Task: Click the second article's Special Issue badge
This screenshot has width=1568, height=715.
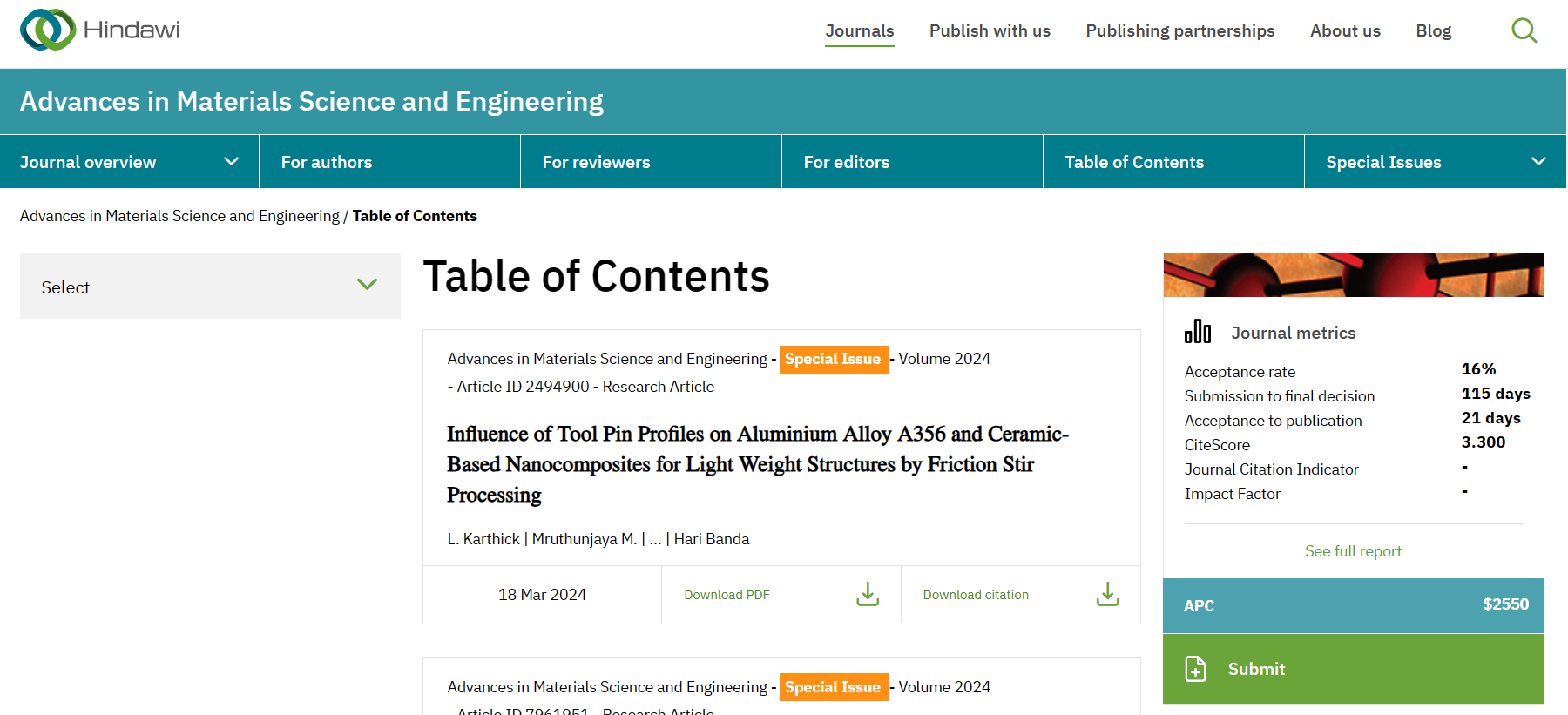Action: [x=834, y=687]
